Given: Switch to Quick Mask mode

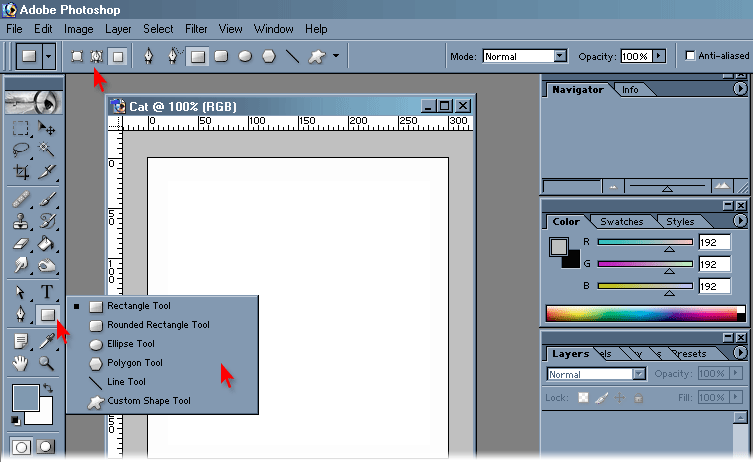Looking at the screenshot, I should (46, 447).
